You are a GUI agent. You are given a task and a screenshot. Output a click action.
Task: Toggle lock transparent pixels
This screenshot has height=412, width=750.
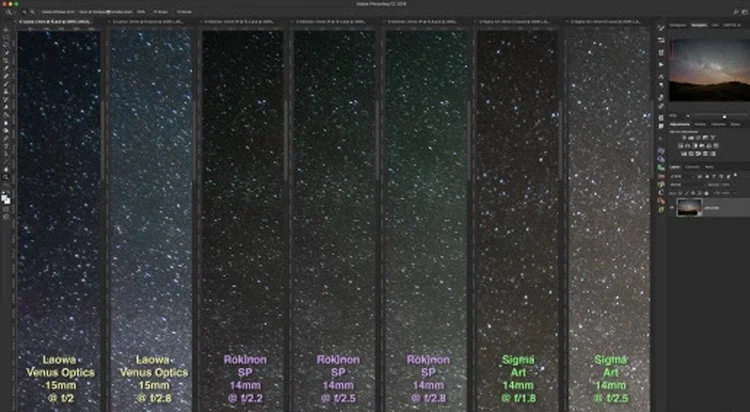tap(680, 193)
